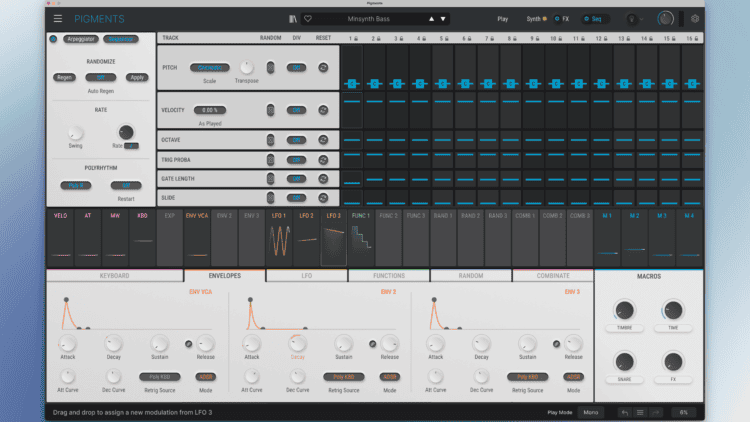The height and width of the screenshot is (422, 750).
Task: Toggle ENV 3 release link icon
Action: tap(556, 344)
